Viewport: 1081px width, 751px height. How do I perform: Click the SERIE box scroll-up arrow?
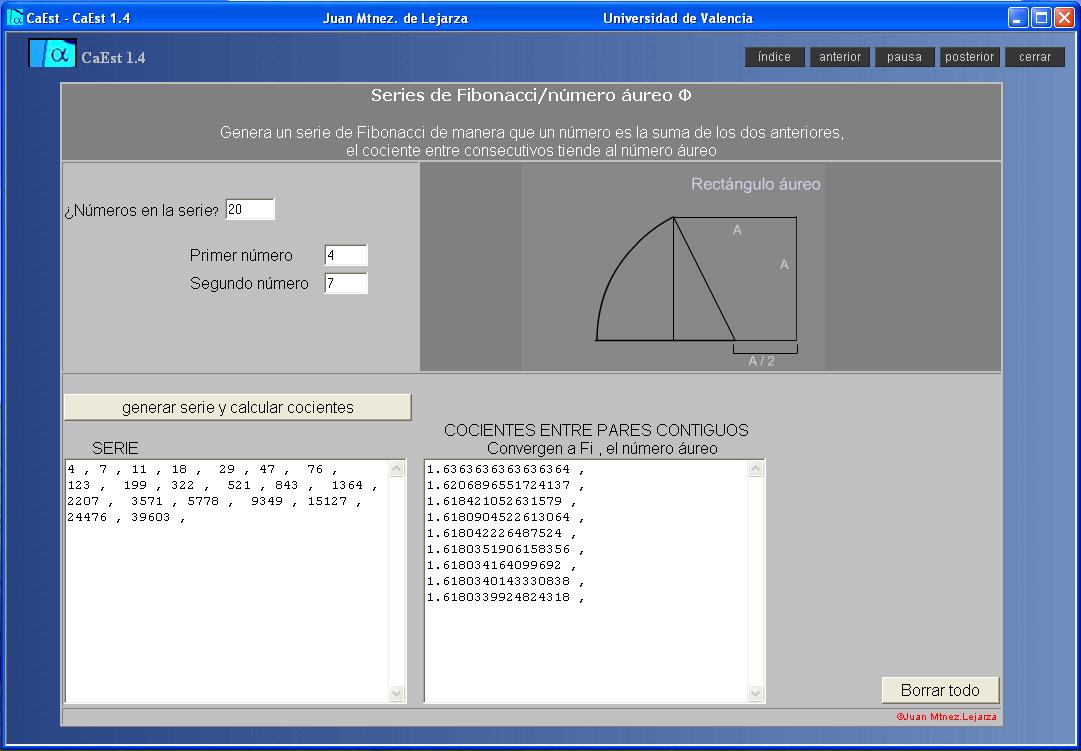tap(397, 470)
